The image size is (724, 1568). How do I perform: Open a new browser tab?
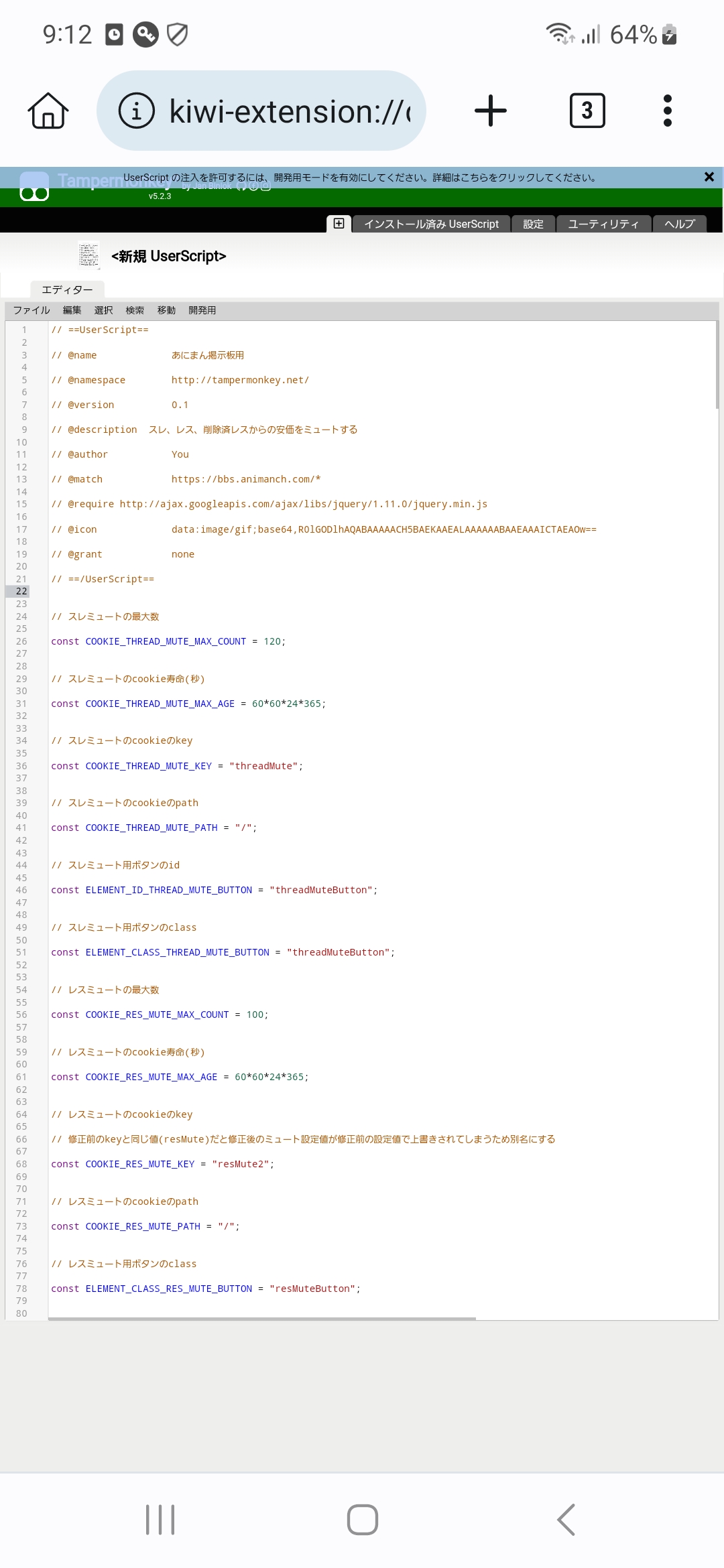(x=490, y=111)
